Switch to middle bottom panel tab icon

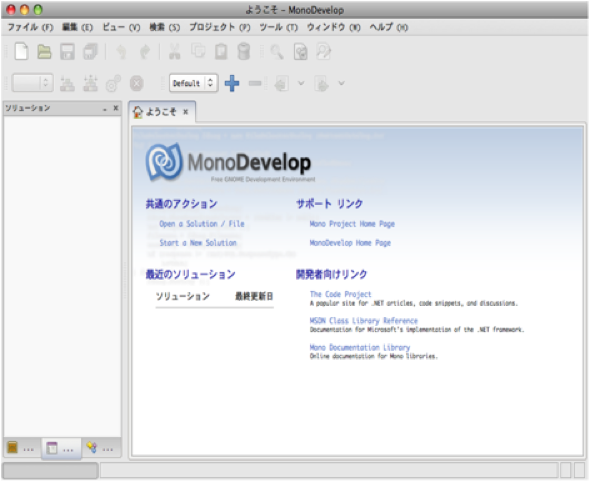coord(61,448)
